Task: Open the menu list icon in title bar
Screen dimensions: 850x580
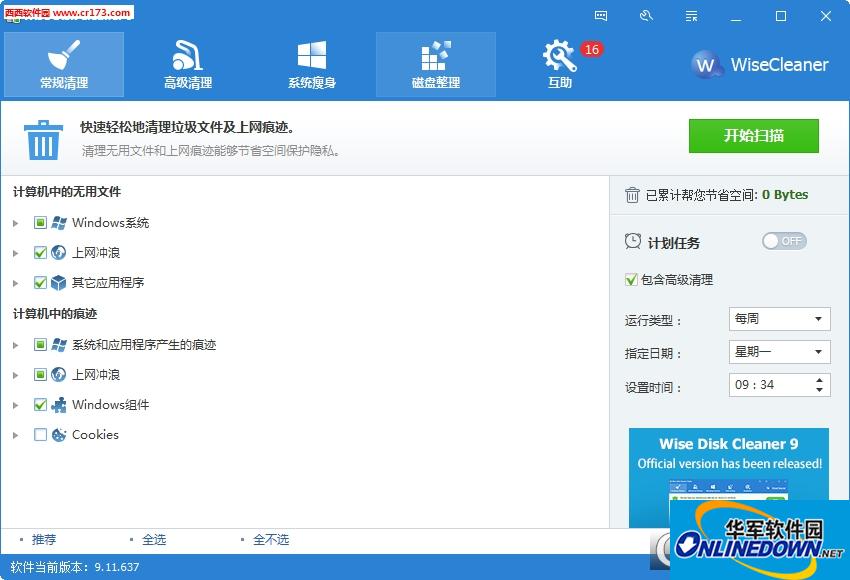Action: [x=691, y=16]
